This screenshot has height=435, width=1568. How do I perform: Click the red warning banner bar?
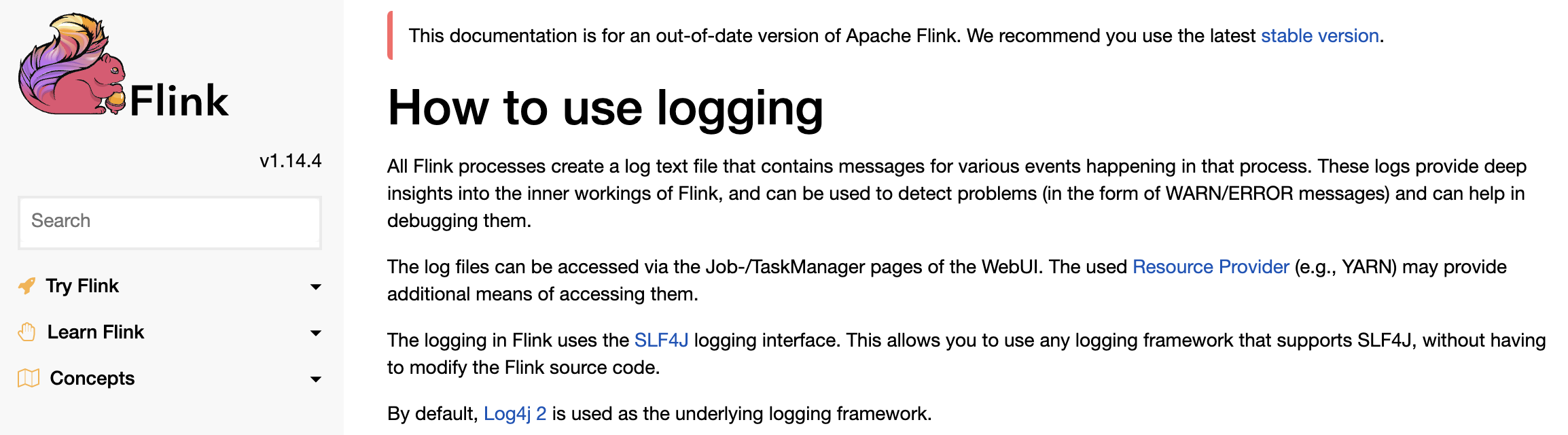[x=391, y=35]
